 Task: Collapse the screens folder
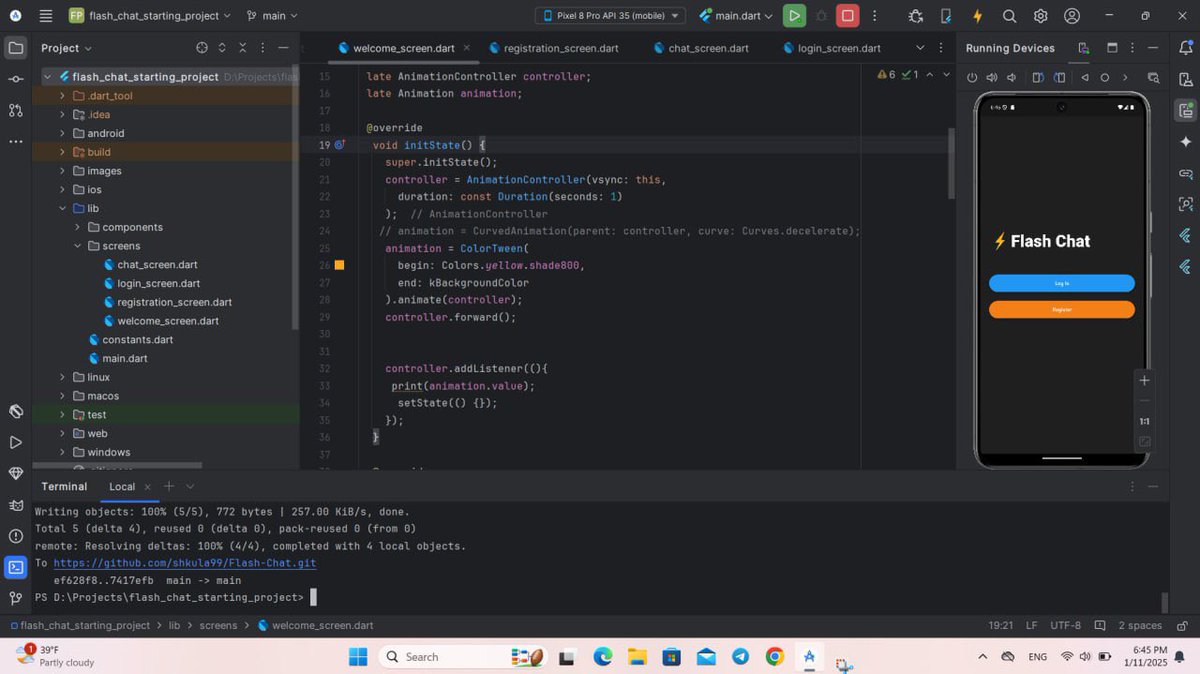pyautogui.click(x=77, y=246)
